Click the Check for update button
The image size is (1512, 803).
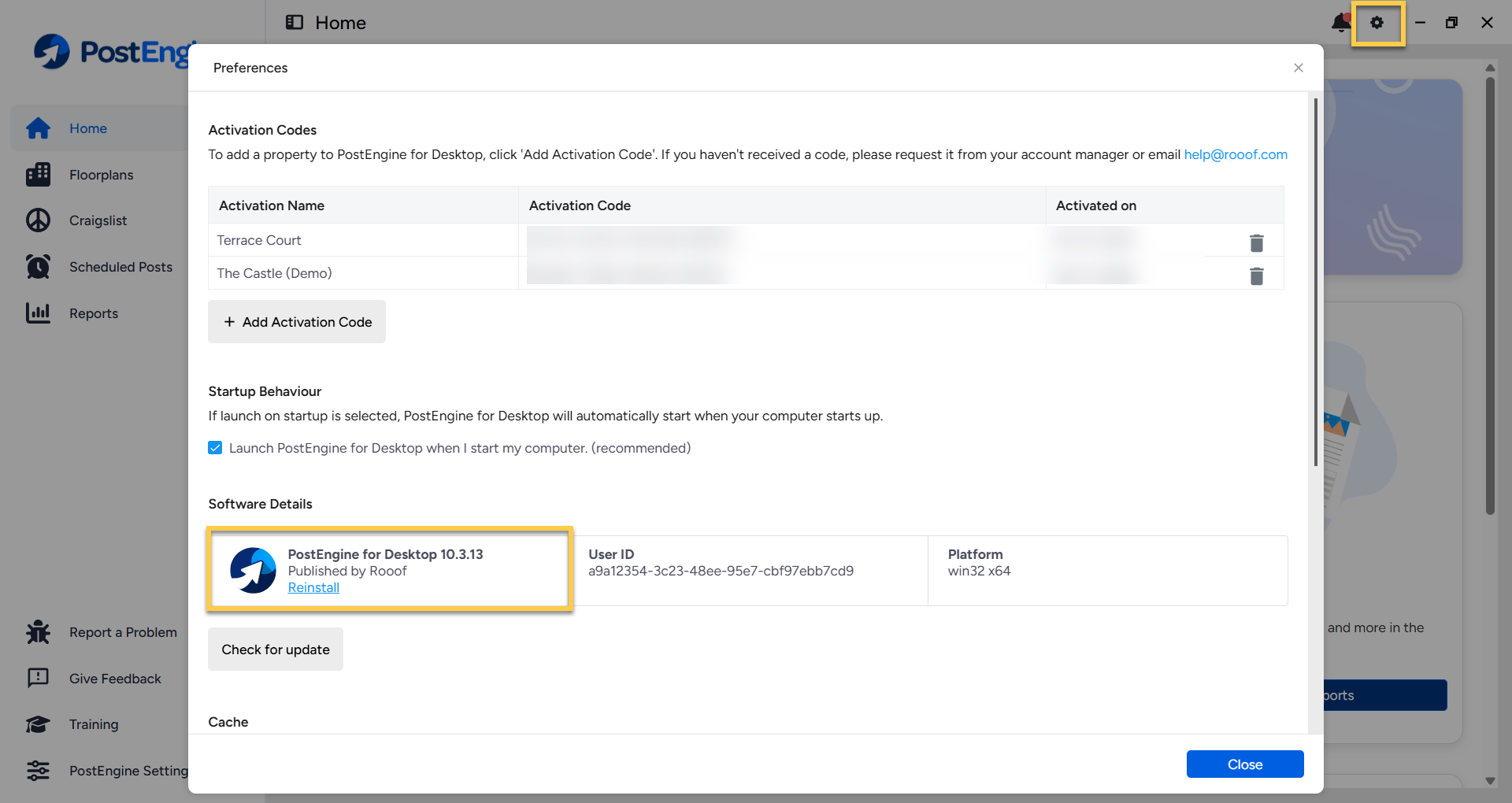[276, 649]
